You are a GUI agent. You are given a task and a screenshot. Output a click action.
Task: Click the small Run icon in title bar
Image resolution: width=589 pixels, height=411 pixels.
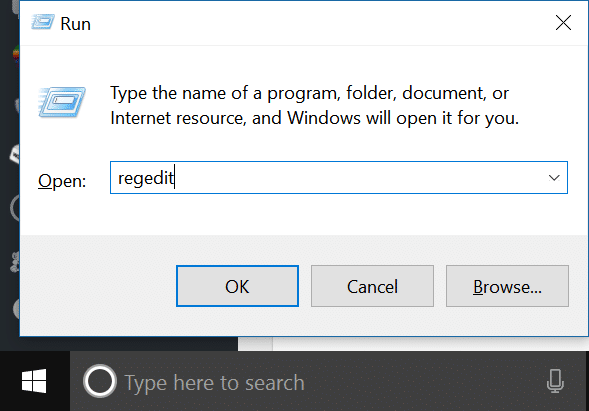click(x=42, y=22)
